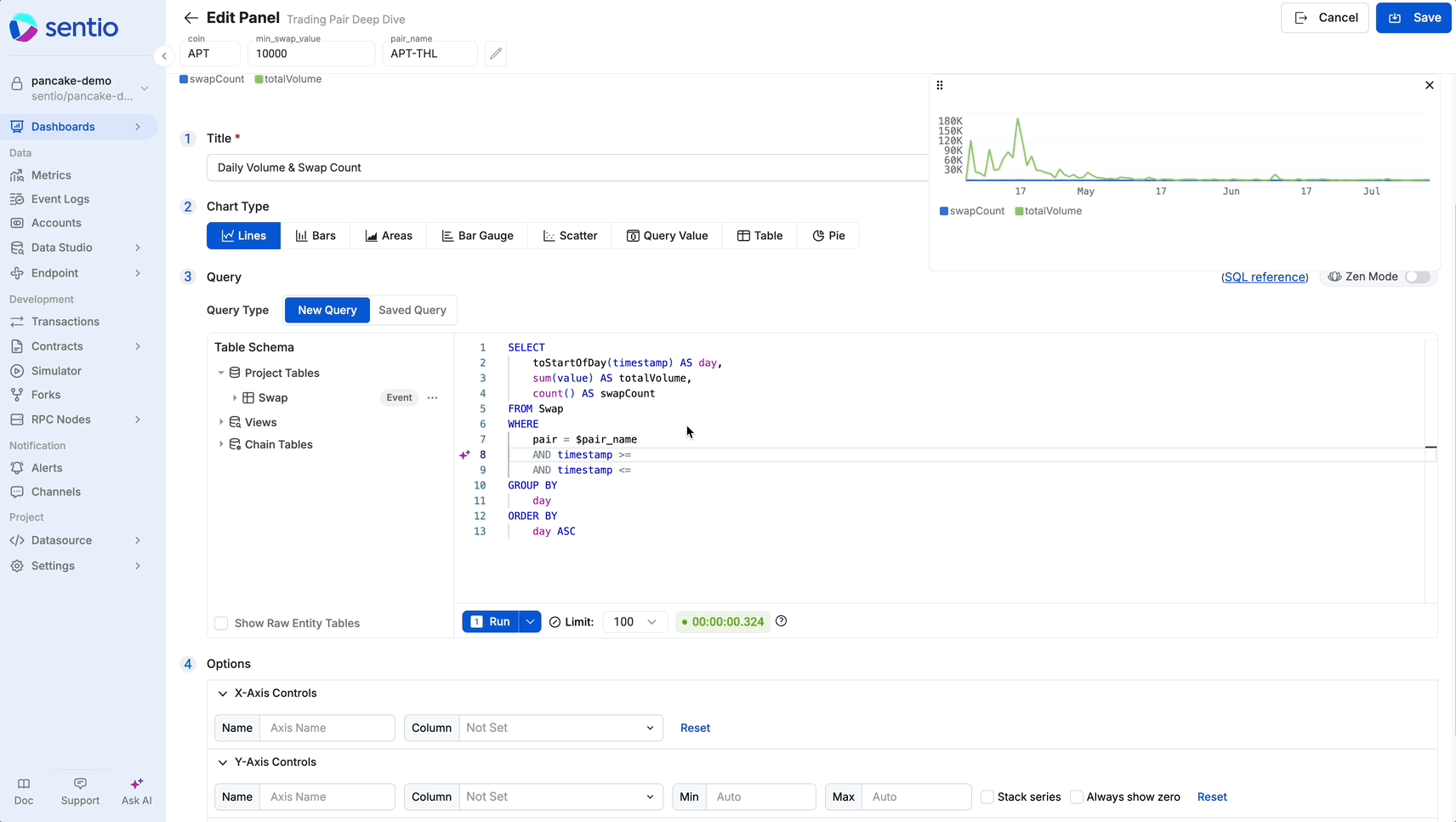Viewport: 1456px width, 822px height.
Task: Expand the Dashboards sidebar menu
Action: point(138,127)
